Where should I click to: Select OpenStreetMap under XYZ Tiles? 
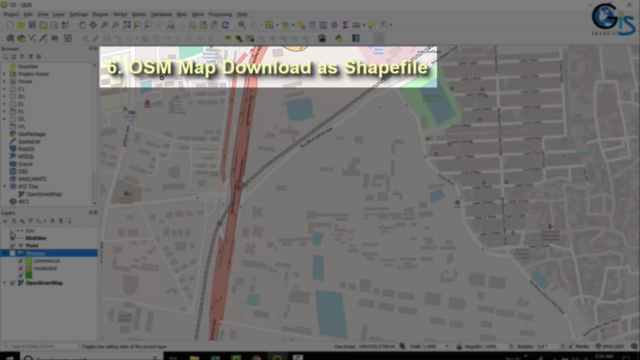tap(44, 194)
